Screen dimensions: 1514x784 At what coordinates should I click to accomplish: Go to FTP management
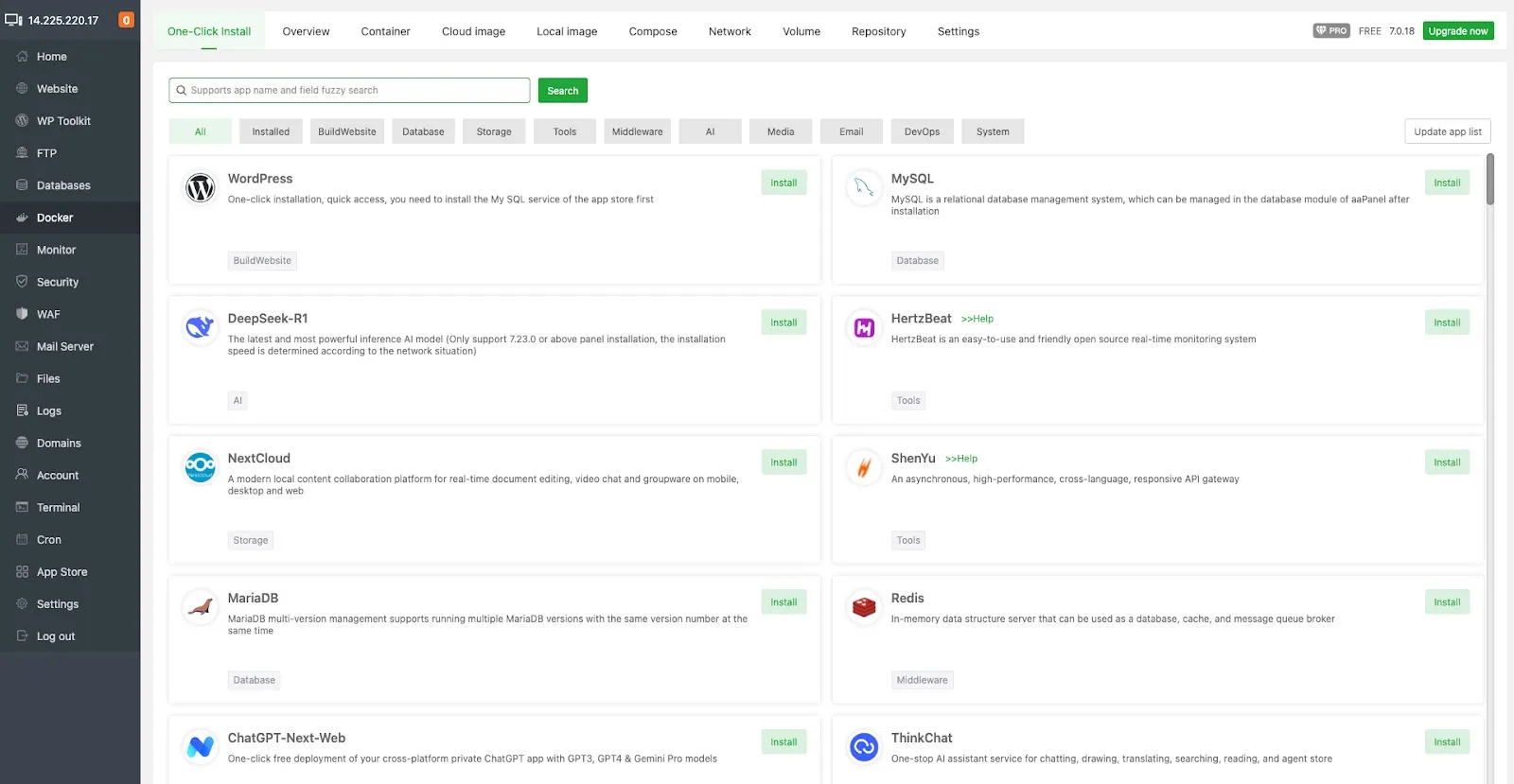coord(70,153)
